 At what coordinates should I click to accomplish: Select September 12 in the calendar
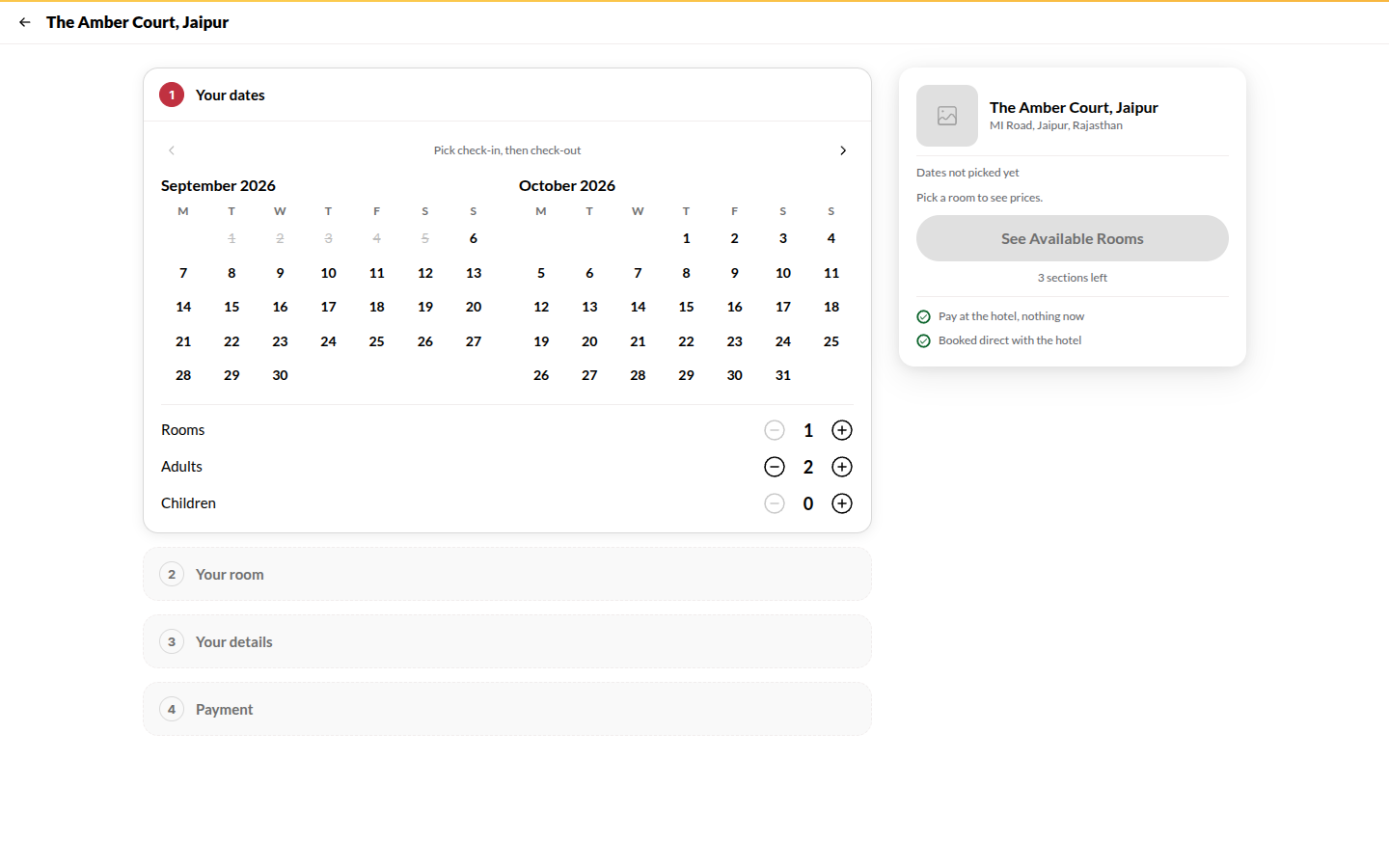(425, 273)
